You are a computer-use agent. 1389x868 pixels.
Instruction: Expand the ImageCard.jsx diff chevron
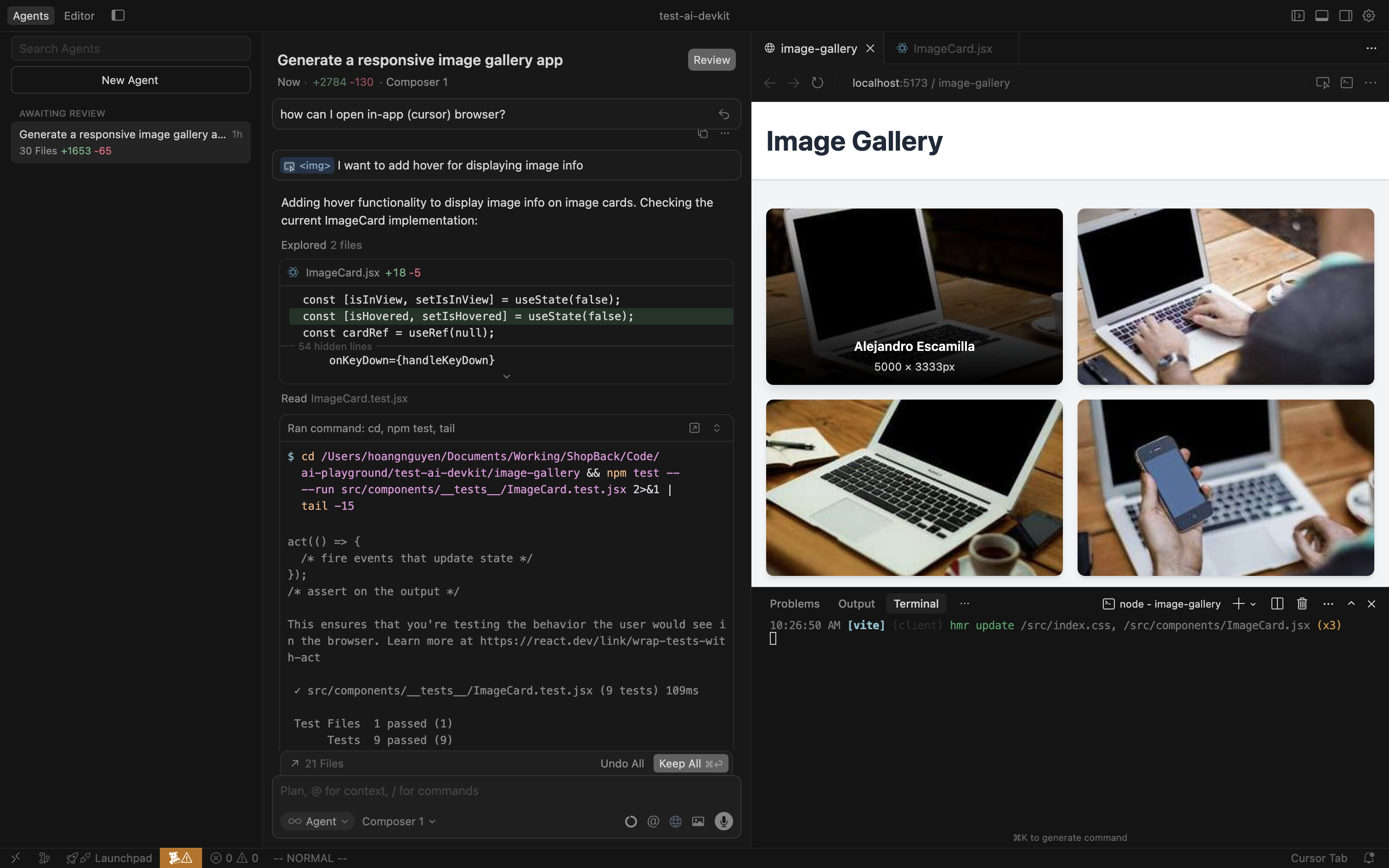[x=506, y=377]
